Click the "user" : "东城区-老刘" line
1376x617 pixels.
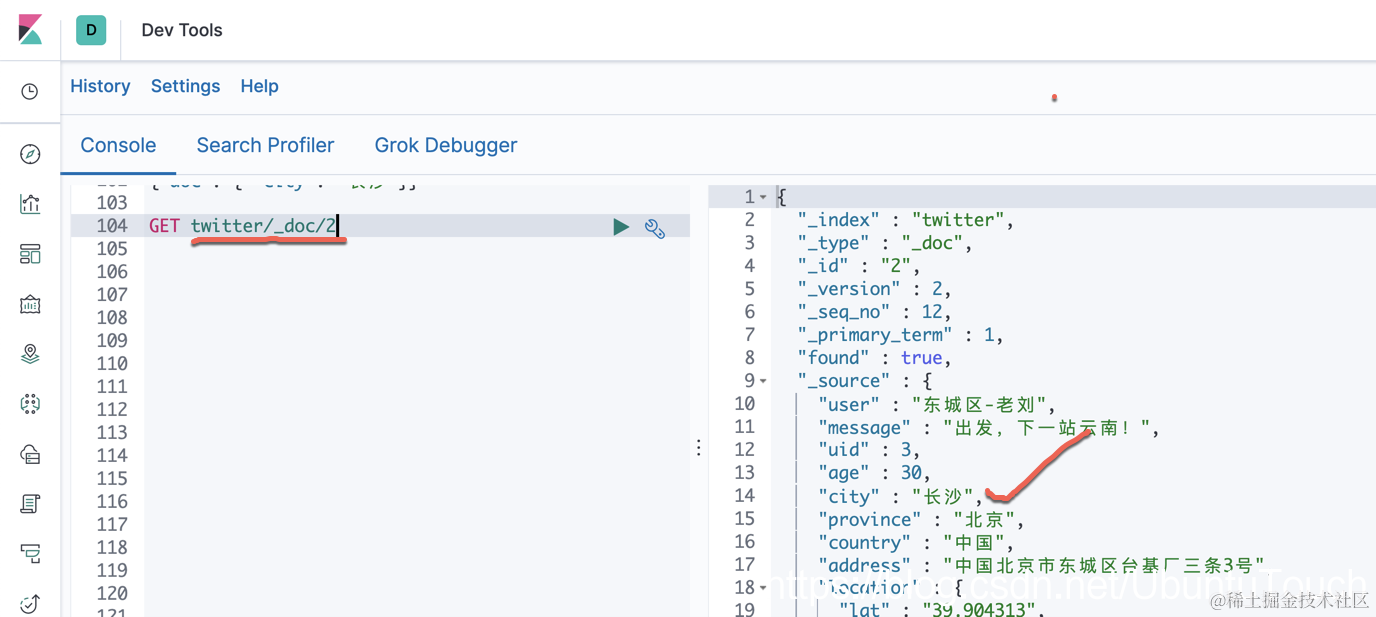(x=937, y=404)
